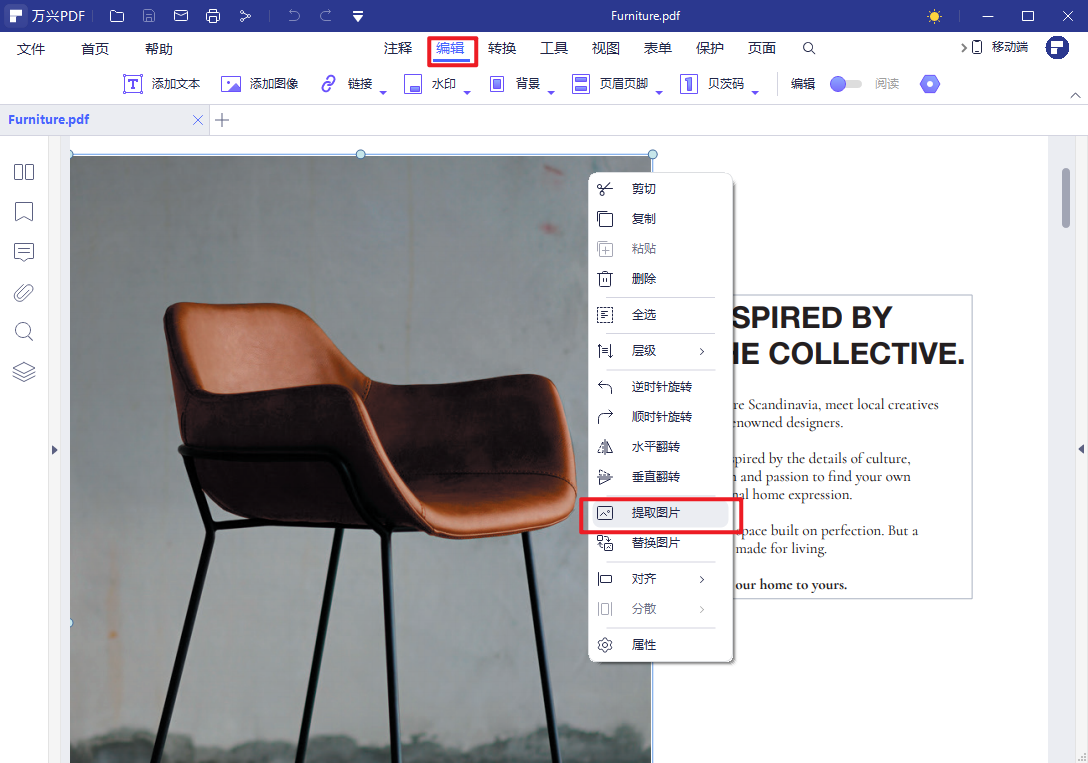Click the 添加图像 (Add Image) icon
The width and height of the screenshot is (1088, 763).
[231, 84]
